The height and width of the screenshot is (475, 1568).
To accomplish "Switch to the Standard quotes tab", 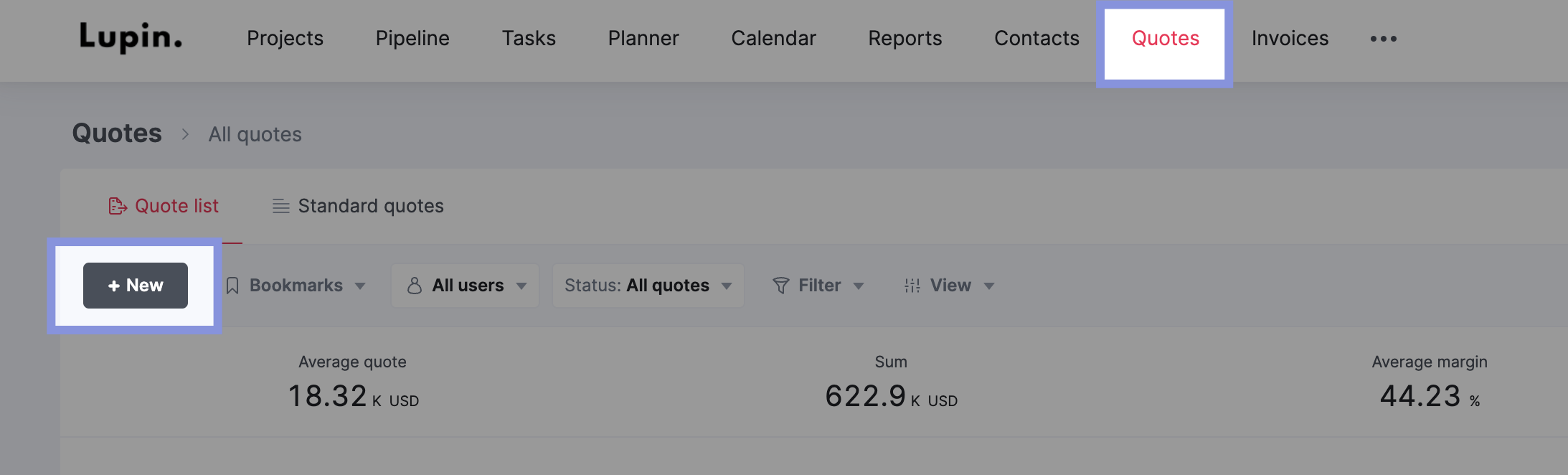I will (370, 207).
